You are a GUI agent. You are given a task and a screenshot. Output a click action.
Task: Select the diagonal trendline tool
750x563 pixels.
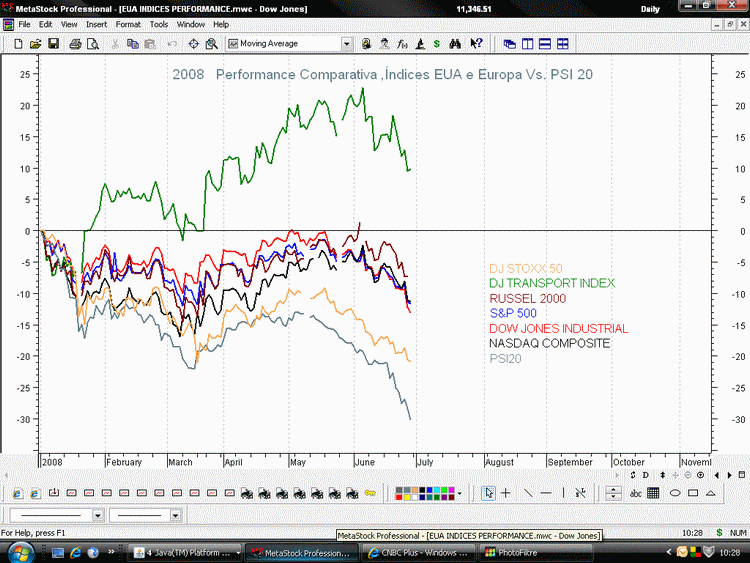click(x=528, y=493)
